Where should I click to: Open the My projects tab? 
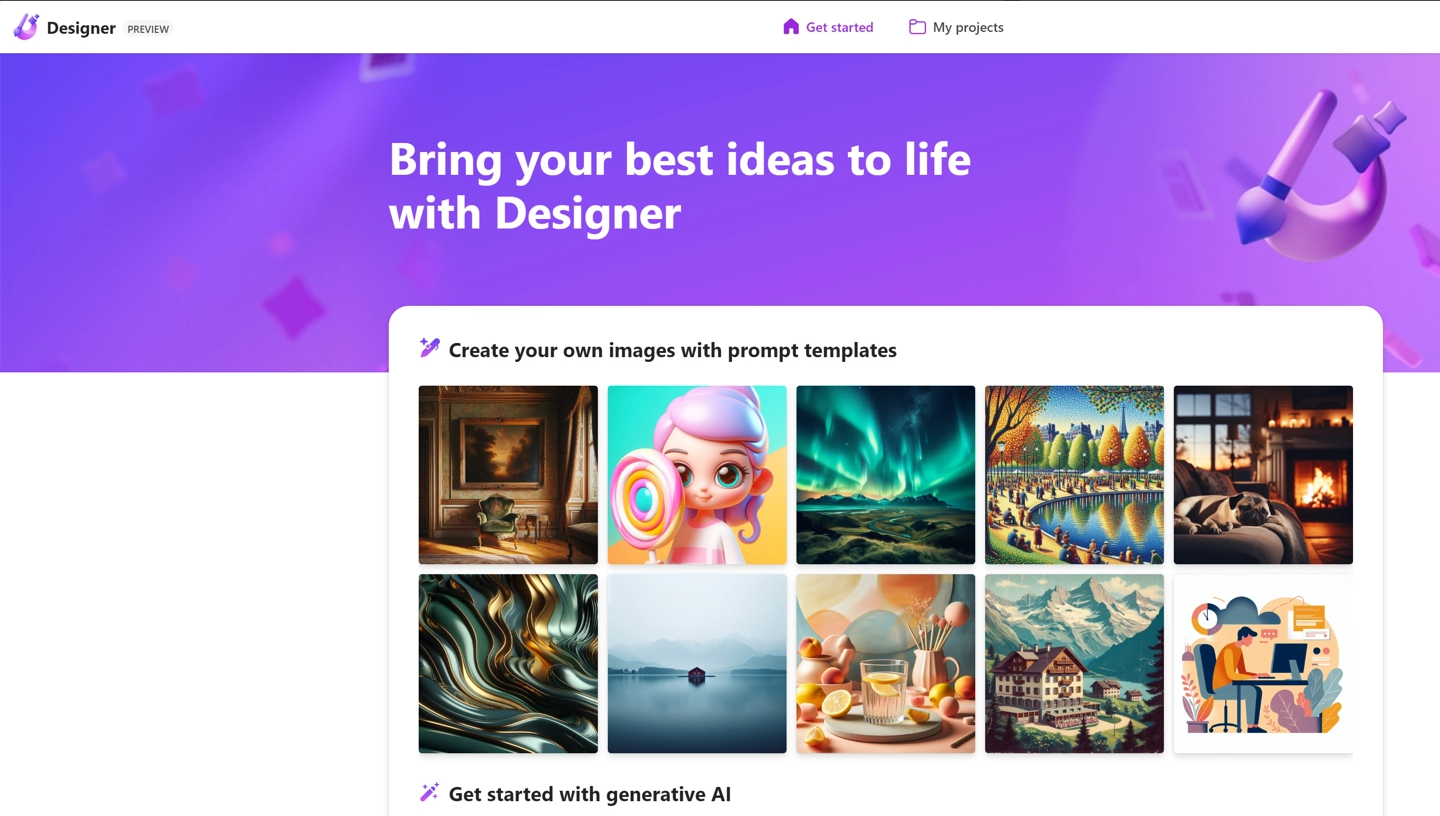[x=956, y=27]
